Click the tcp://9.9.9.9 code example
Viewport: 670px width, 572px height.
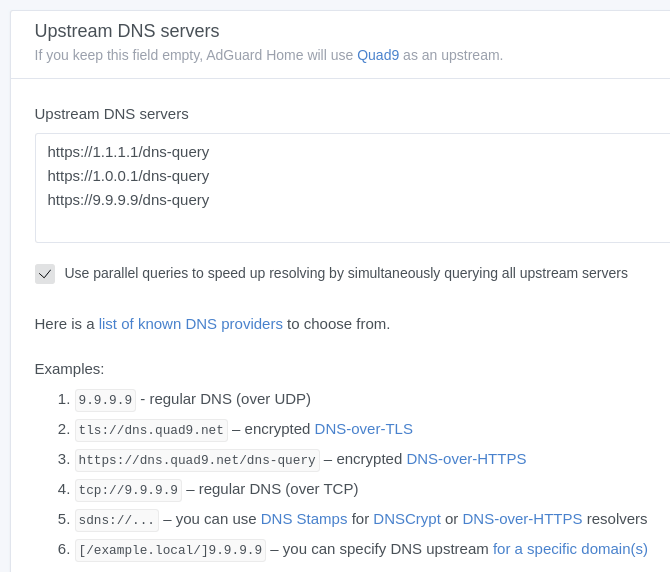(x=128, y=490)
